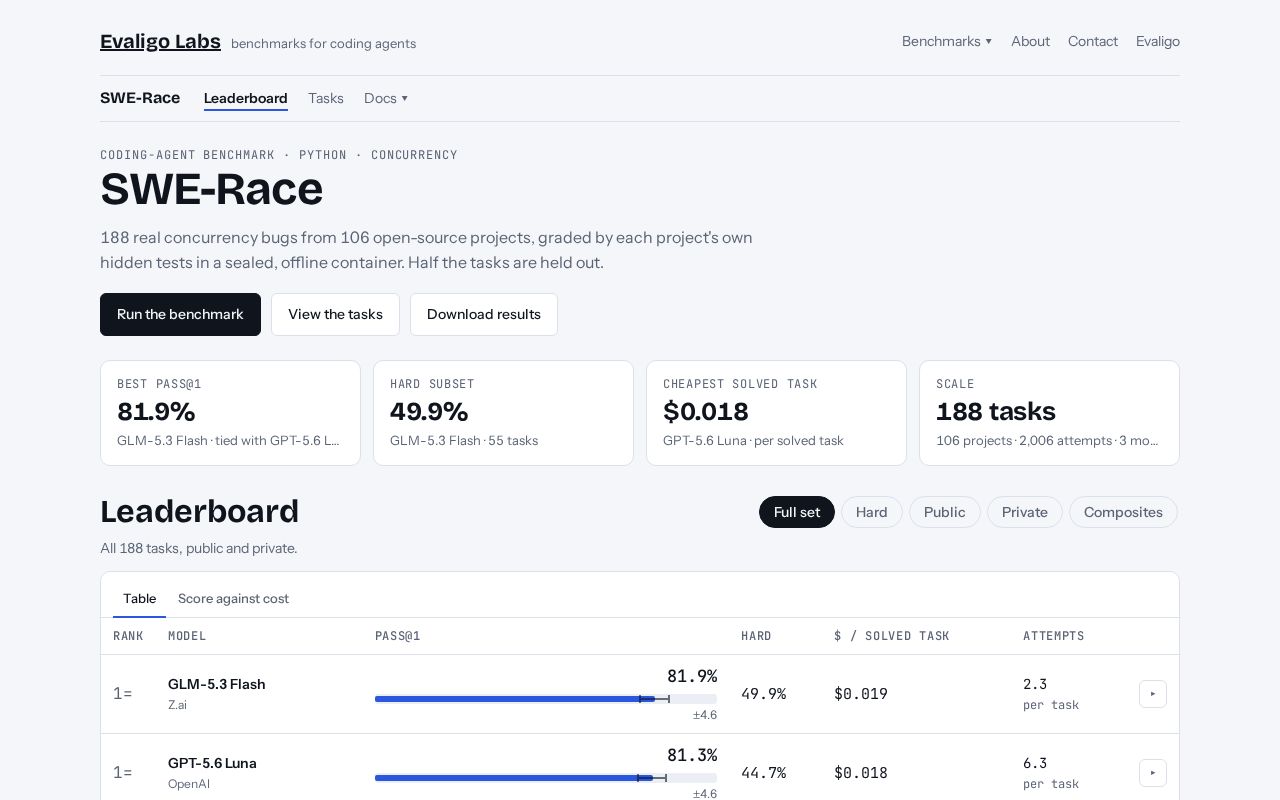
Task: Open the Tasks navigation tab
Action: (x=326, y=98)
